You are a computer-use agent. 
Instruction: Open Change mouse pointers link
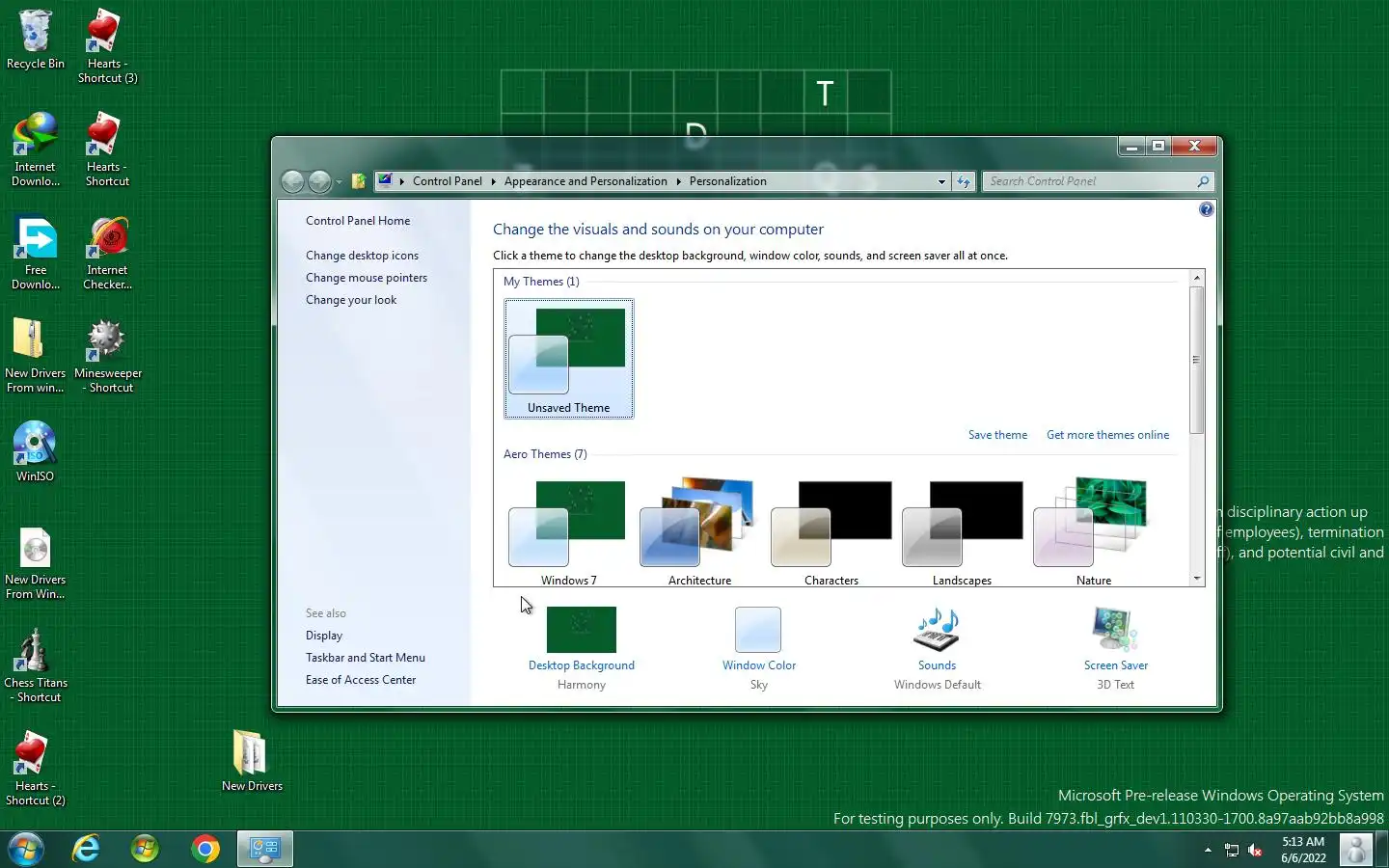coord(367,278)
